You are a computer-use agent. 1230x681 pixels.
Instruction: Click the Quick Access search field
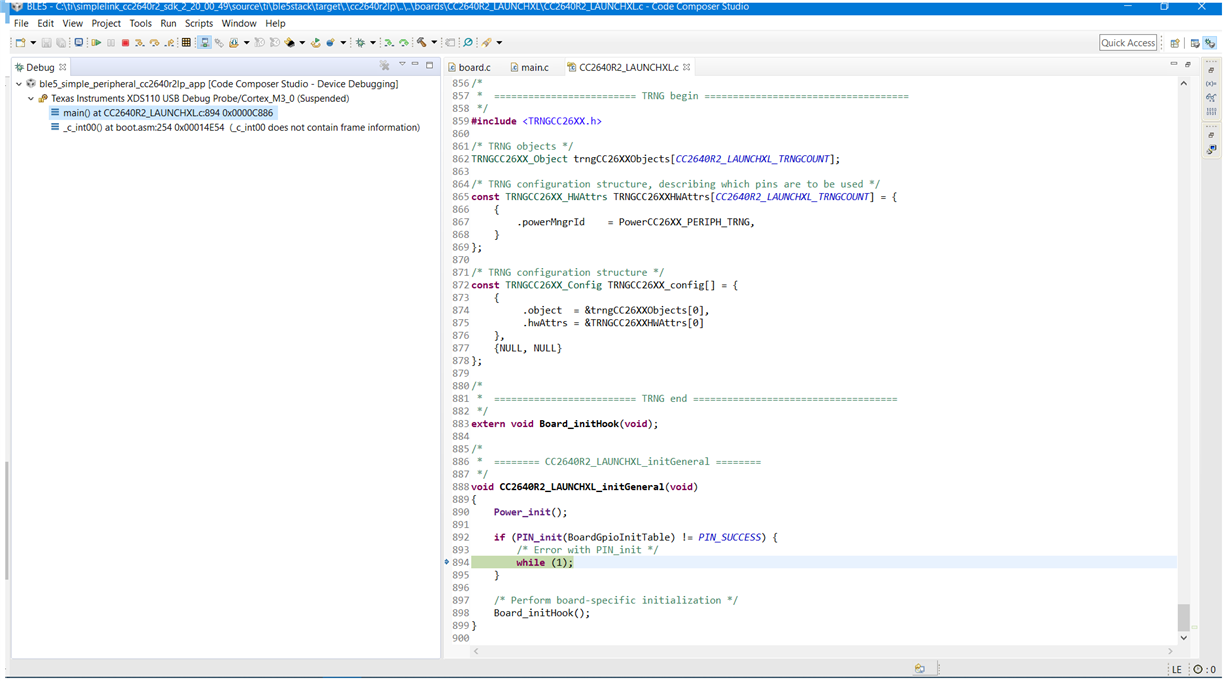click(1127, 43)
